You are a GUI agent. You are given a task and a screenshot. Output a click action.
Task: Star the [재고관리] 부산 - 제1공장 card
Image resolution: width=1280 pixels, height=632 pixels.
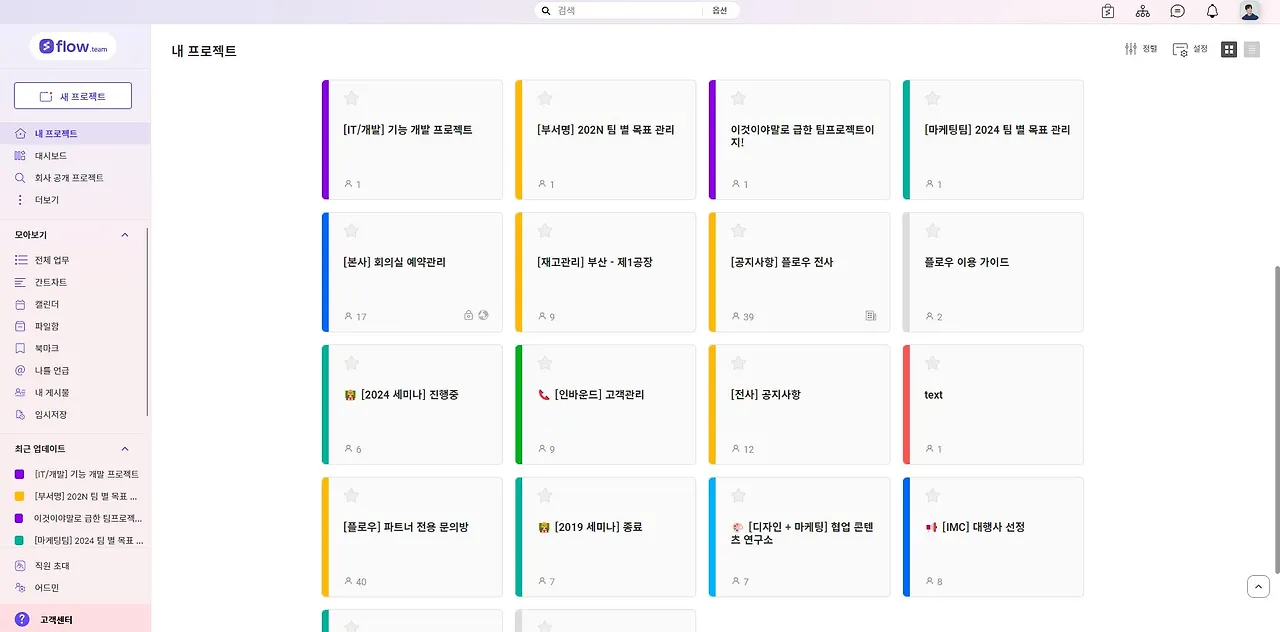545,231
